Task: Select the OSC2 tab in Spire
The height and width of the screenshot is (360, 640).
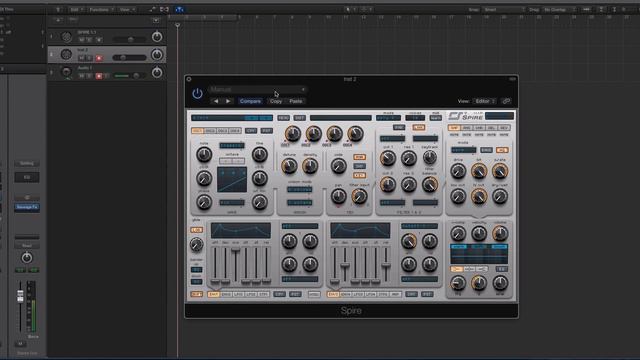Action: pos(210,131)
